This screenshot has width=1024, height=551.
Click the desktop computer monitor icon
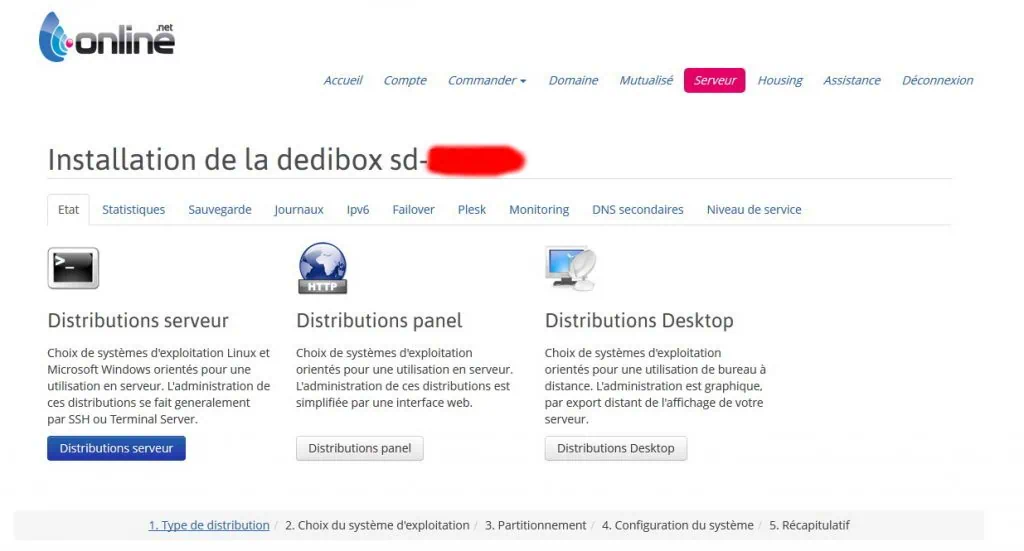pos(570,268)
